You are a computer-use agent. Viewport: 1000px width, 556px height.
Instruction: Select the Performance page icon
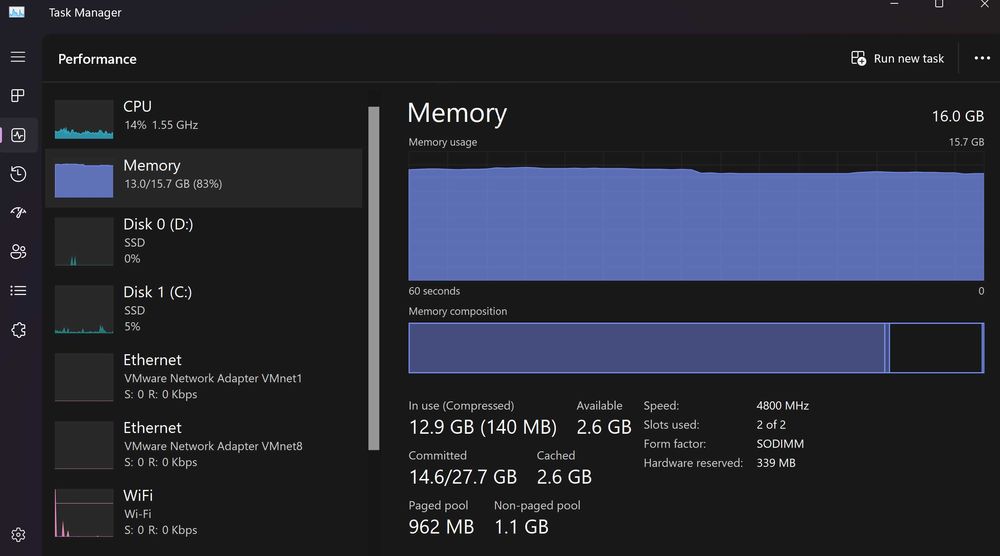(x=18, y=135)
